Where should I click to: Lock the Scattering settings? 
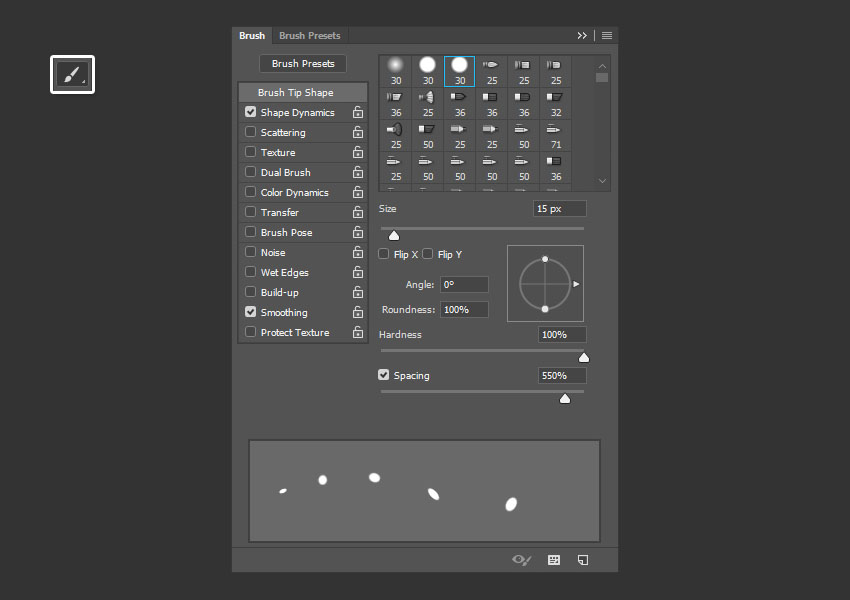358,132
